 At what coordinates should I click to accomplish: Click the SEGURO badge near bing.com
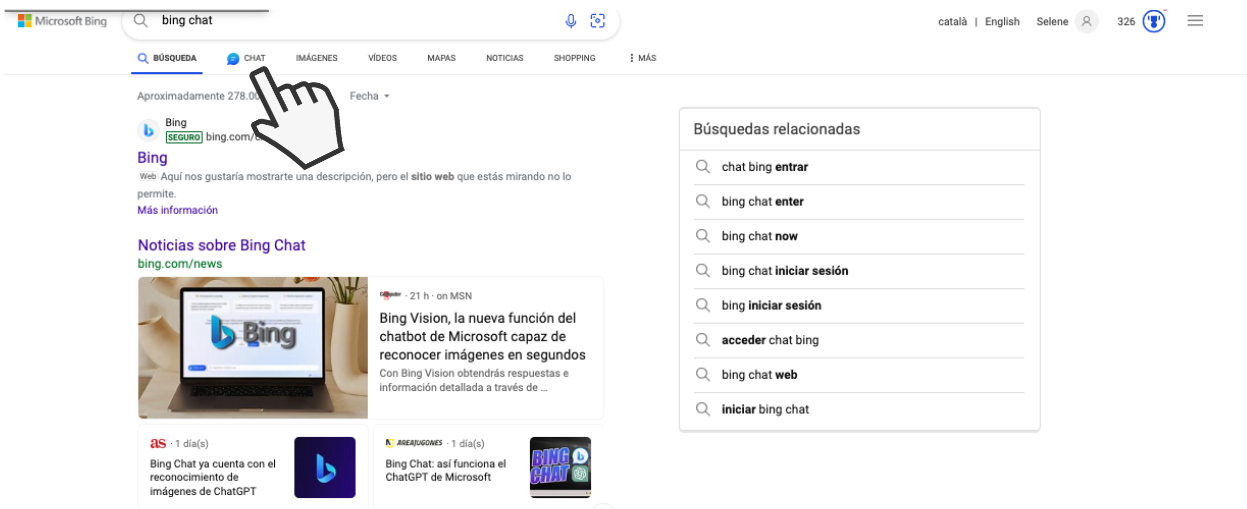(184, 137)
